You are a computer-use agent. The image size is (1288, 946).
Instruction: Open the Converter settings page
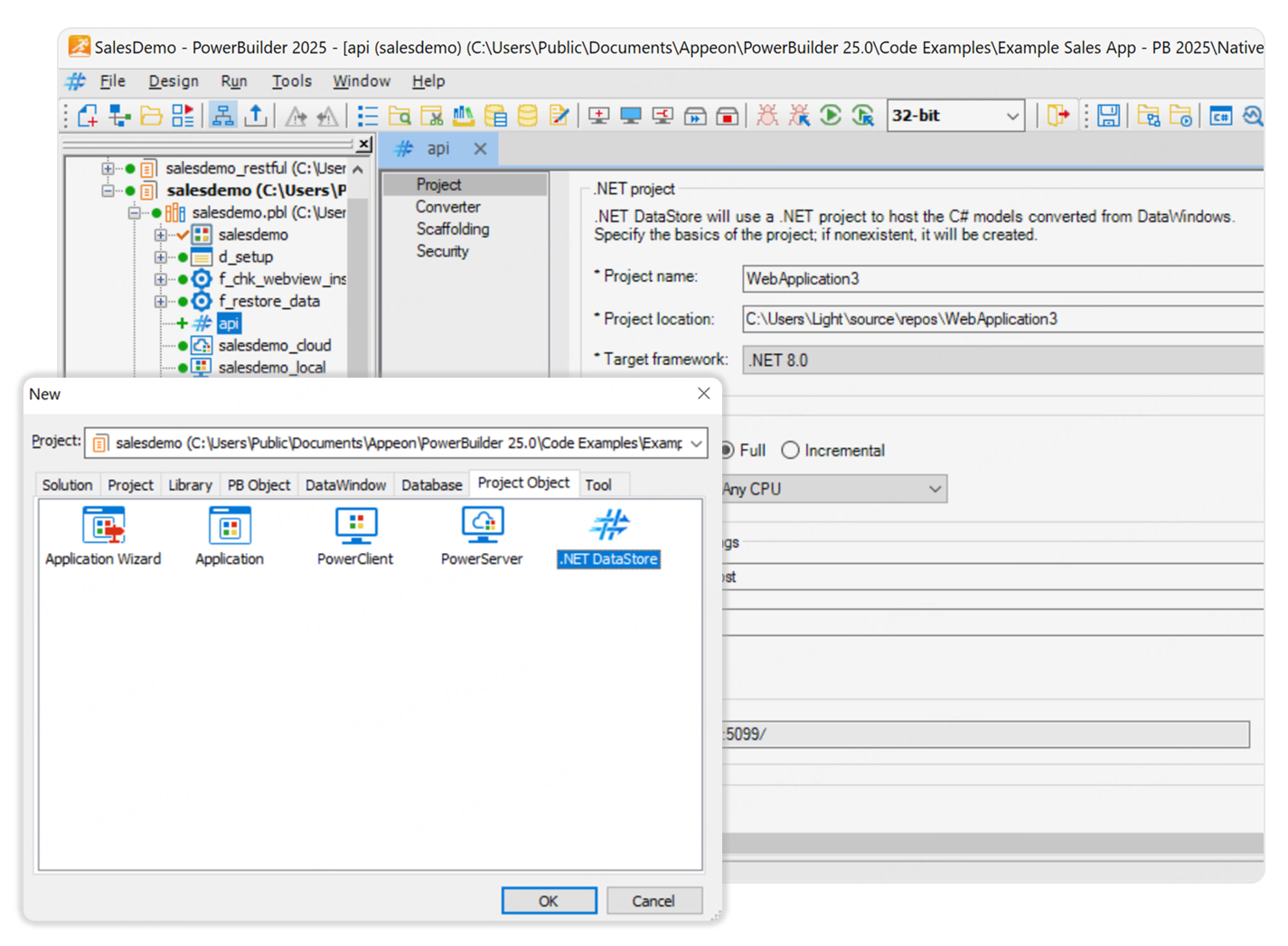pos(447,207)
